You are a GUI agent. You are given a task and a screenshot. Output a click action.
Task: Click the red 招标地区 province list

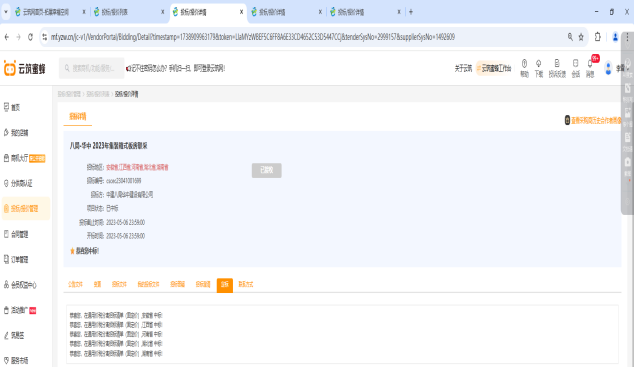[137, 167]
